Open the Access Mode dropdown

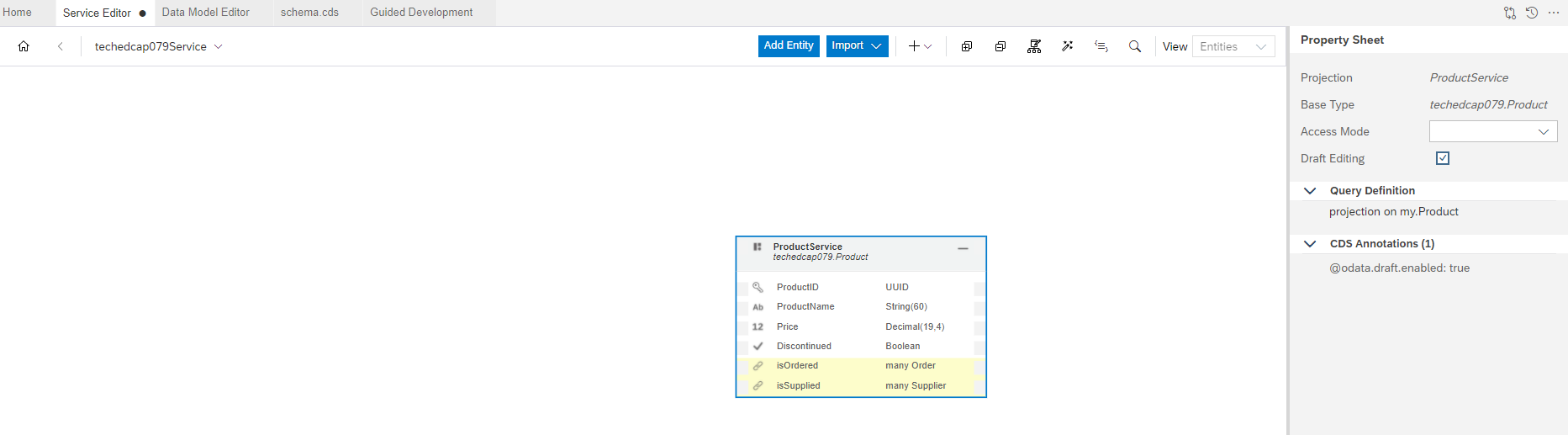(x=1493, y=131)
